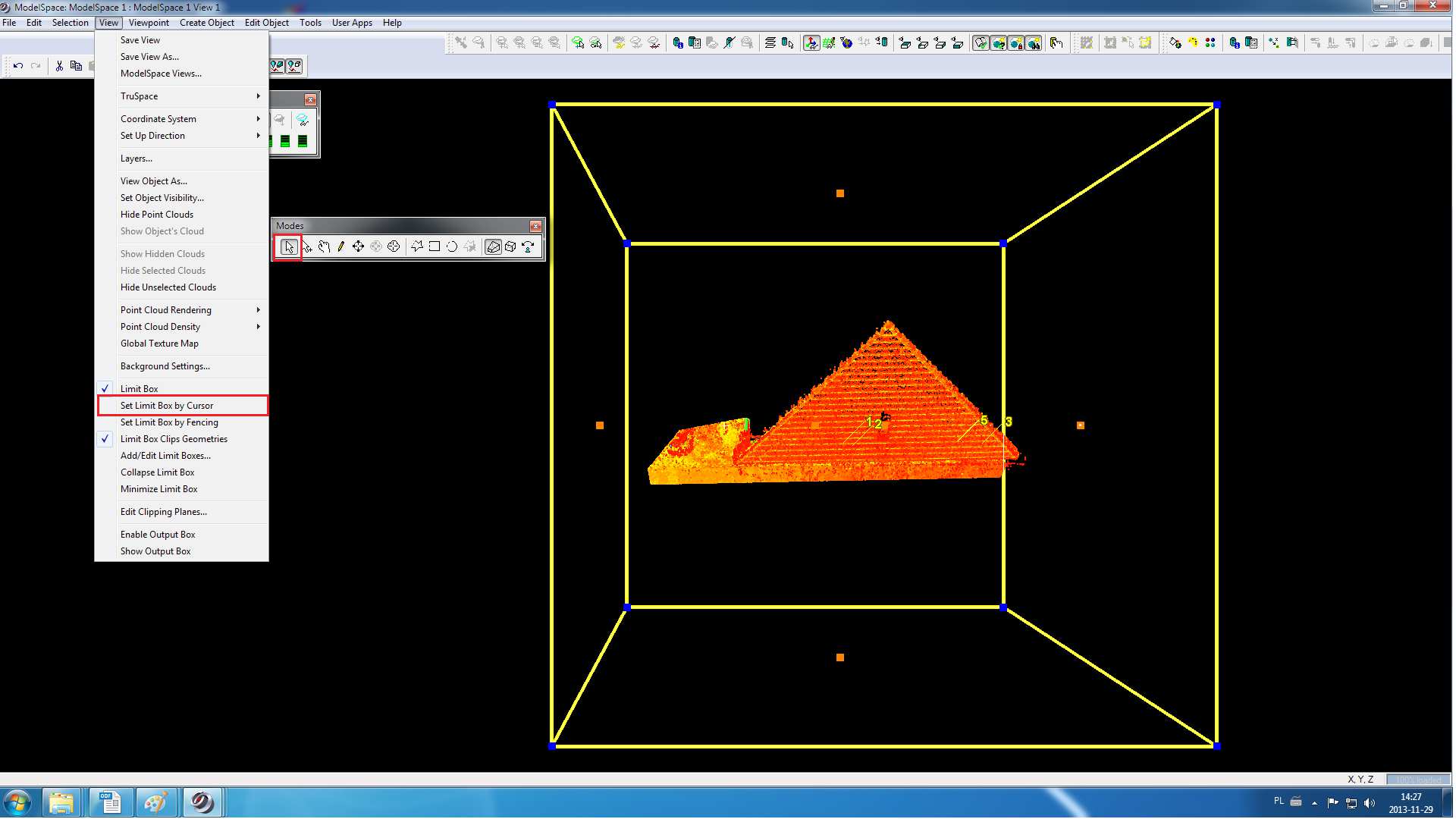Toggle Limit Box Clips Geometries option
The height and width of the screenshot is (819, 1456).
pos(182,439)
